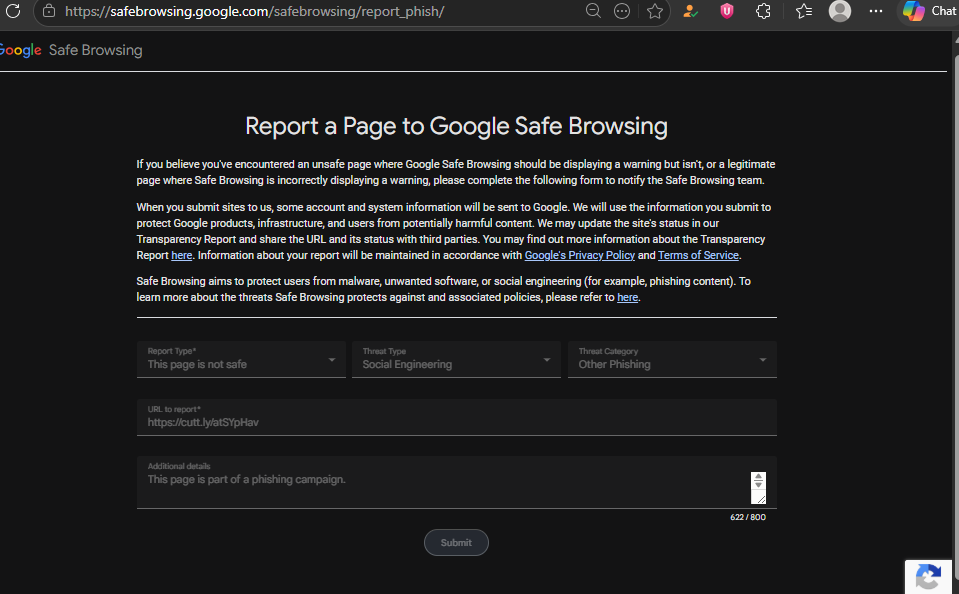
Task: Click the 'Report a Page to Google Safe Browsing' heading
Action: [456, 126]
